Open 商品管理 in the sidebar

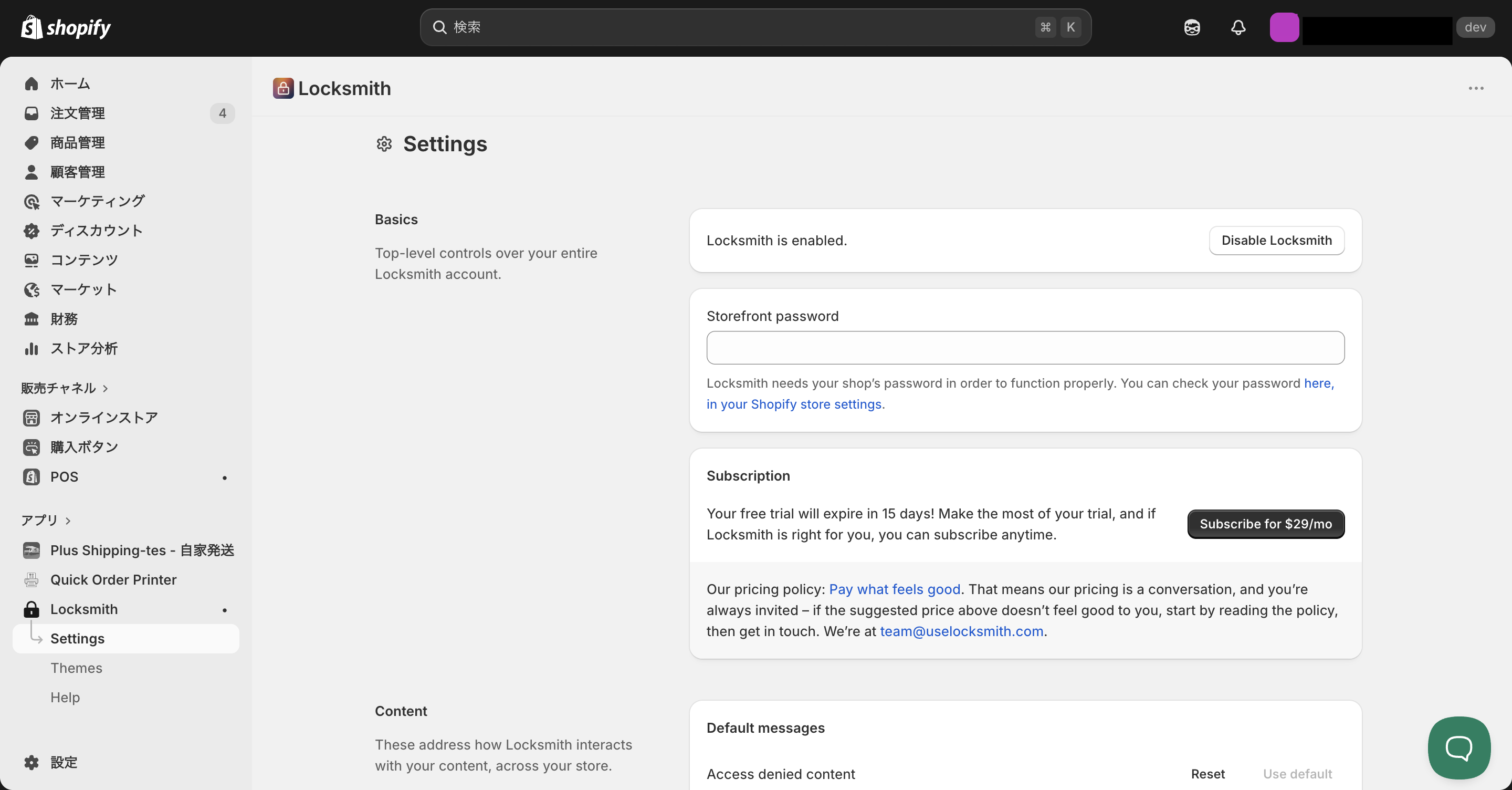[78, 142]
